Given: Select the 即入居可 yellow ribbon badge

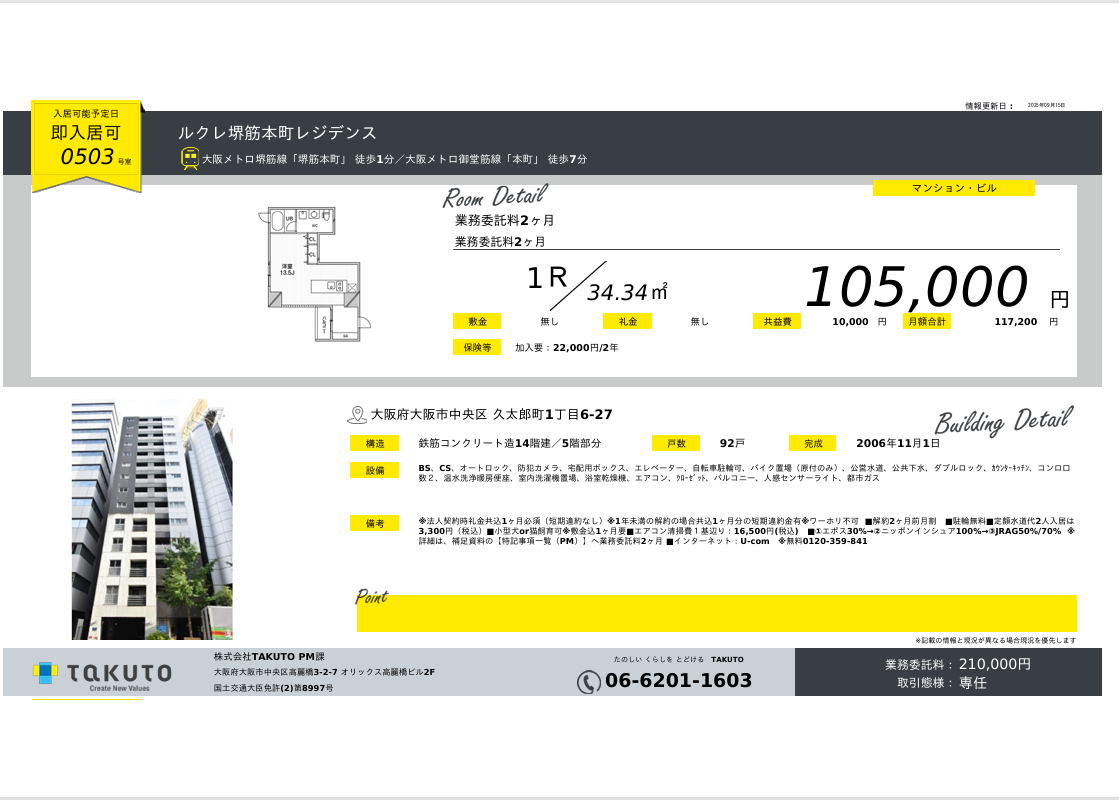Looking at the screenshot, I should [87, 143].
